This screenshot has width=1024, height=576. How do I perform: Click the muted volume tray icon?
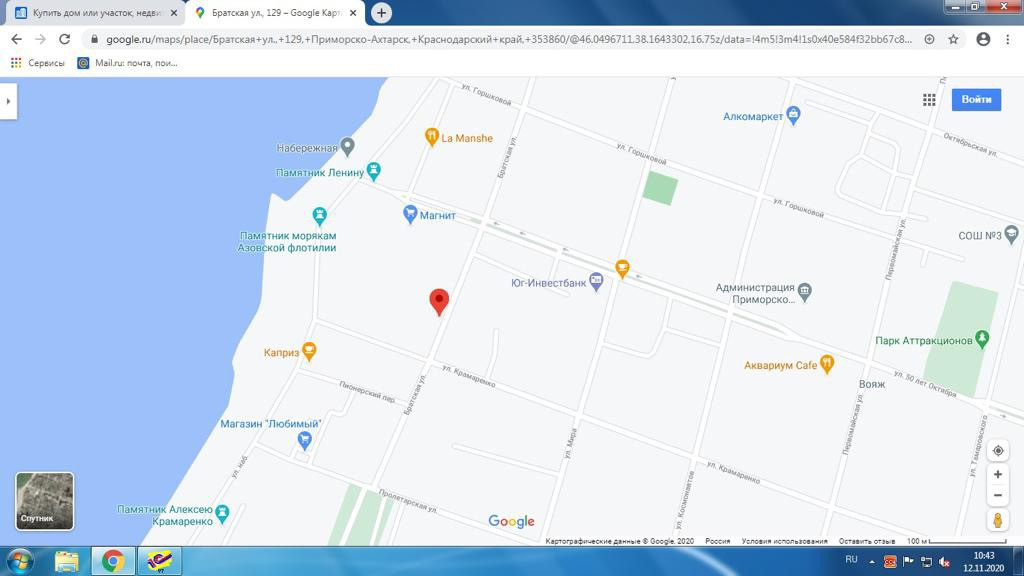click(944, 561)
